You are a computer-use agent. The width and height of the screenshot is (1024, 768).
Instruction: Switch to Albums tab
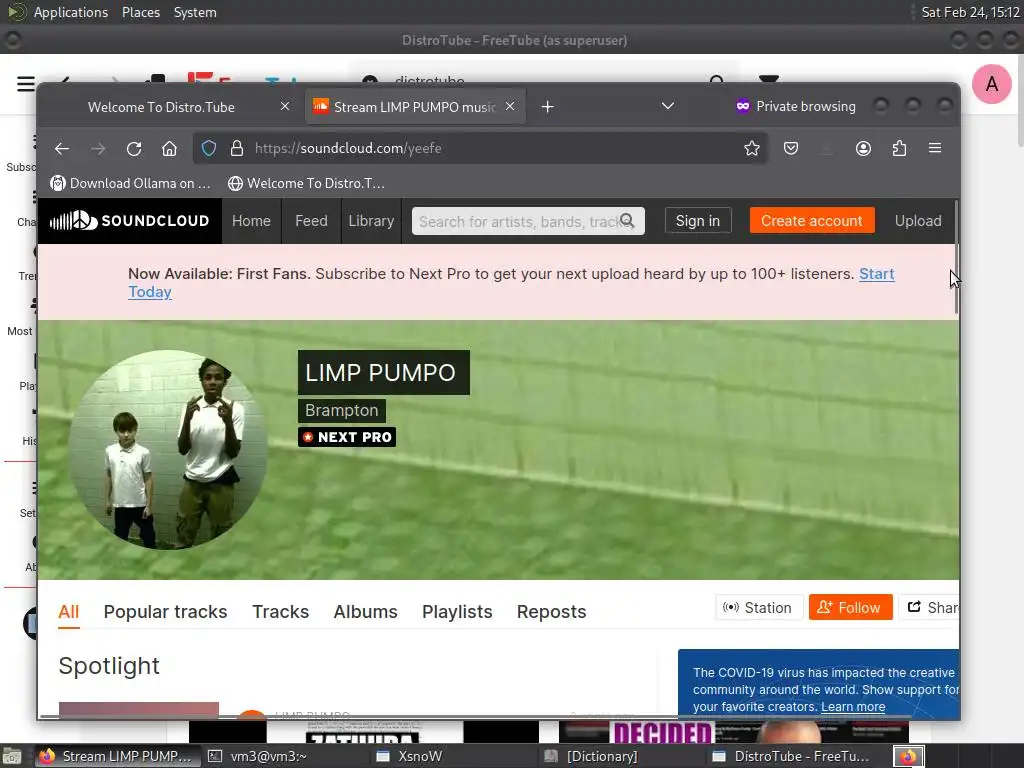tap(366, 612)
